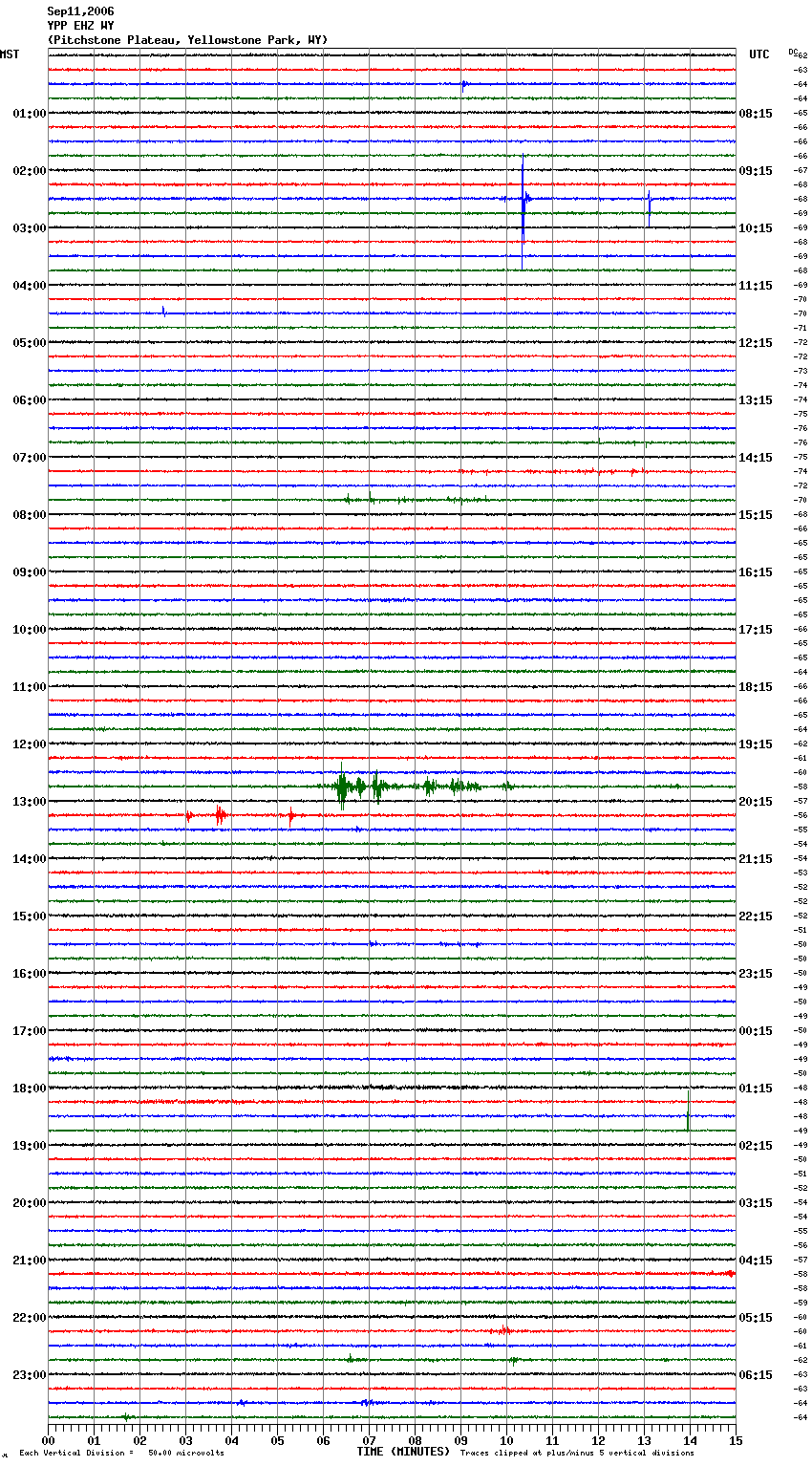Select the 18:00 MST hour label

point(30,1089)
